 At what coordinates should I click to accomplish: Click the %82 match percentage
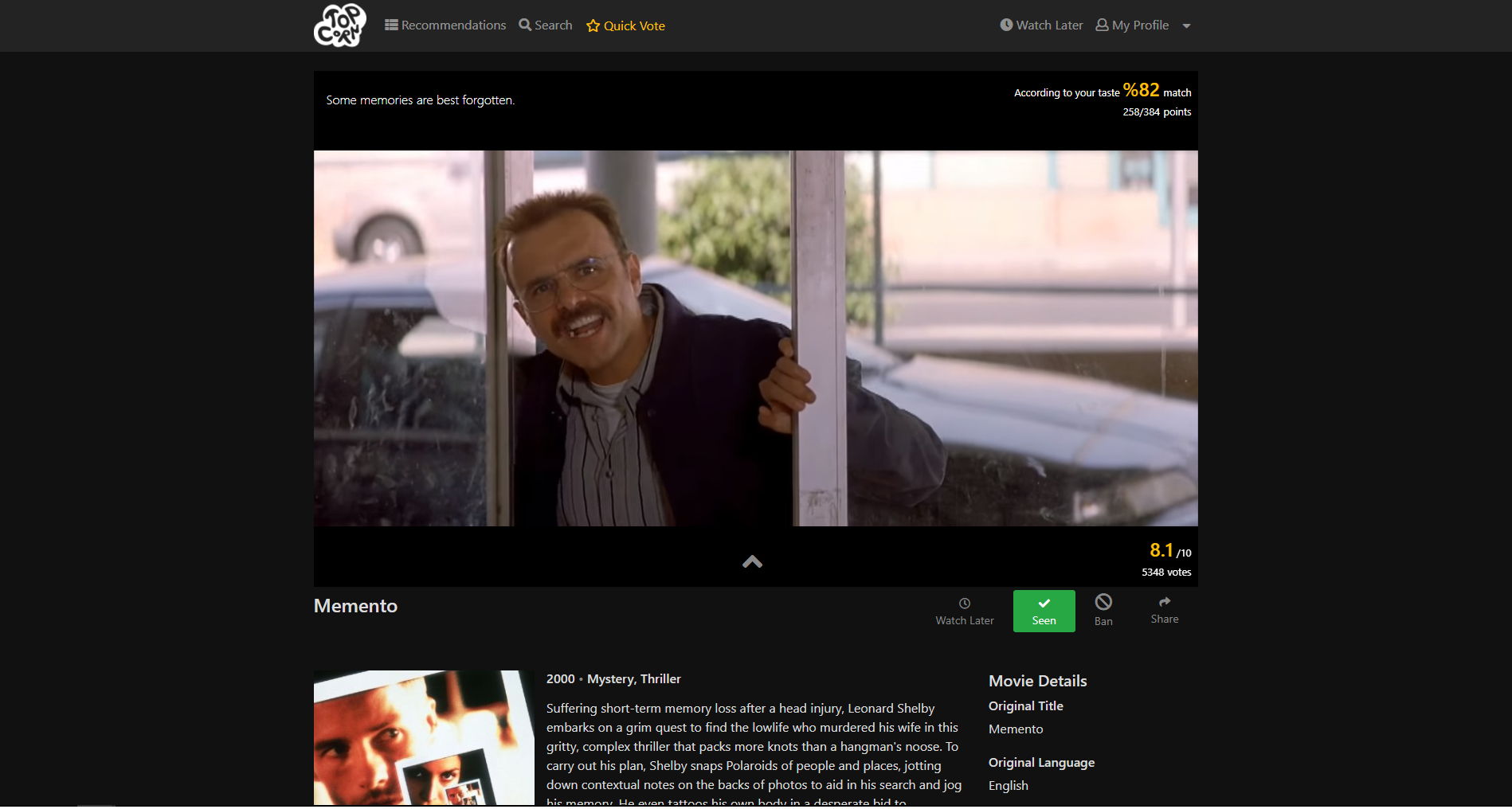coord(1141,90)
